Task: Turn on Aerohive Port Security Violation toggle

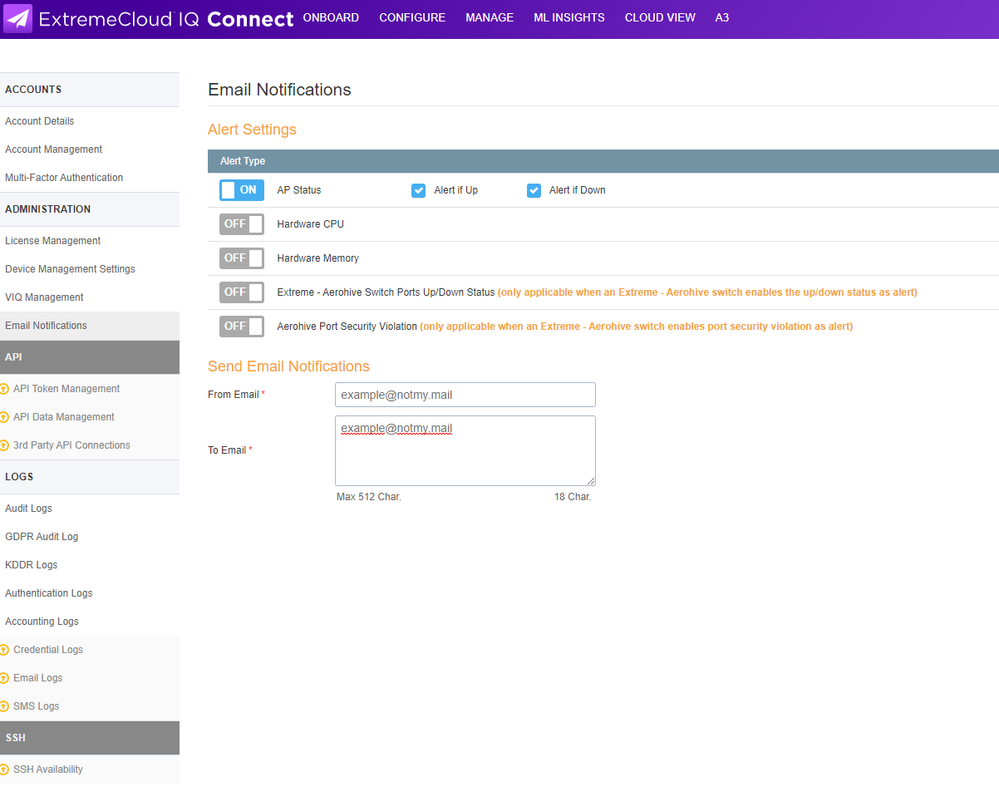Action: pyautogui.click(x=241, y=326)
